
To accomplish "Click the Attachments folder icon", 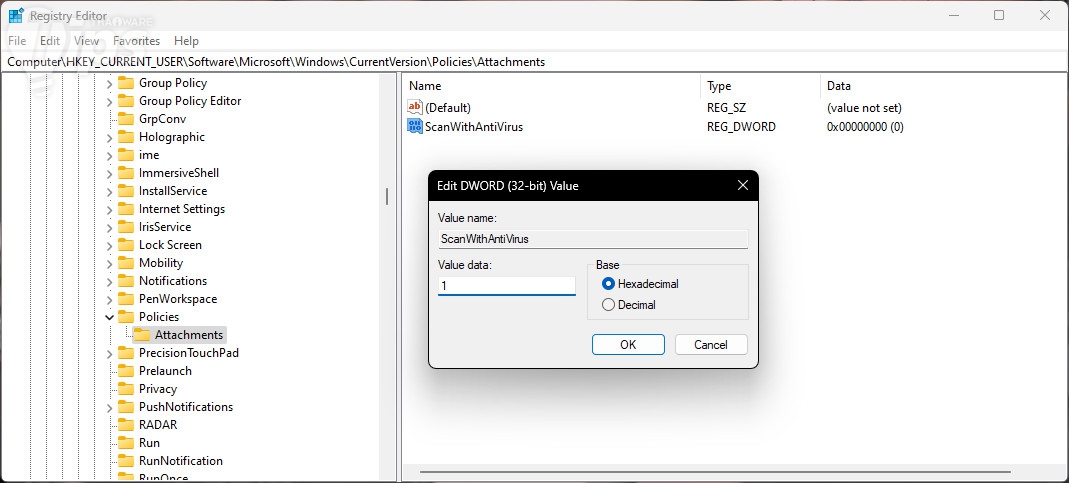I will [x=142, y=335].
